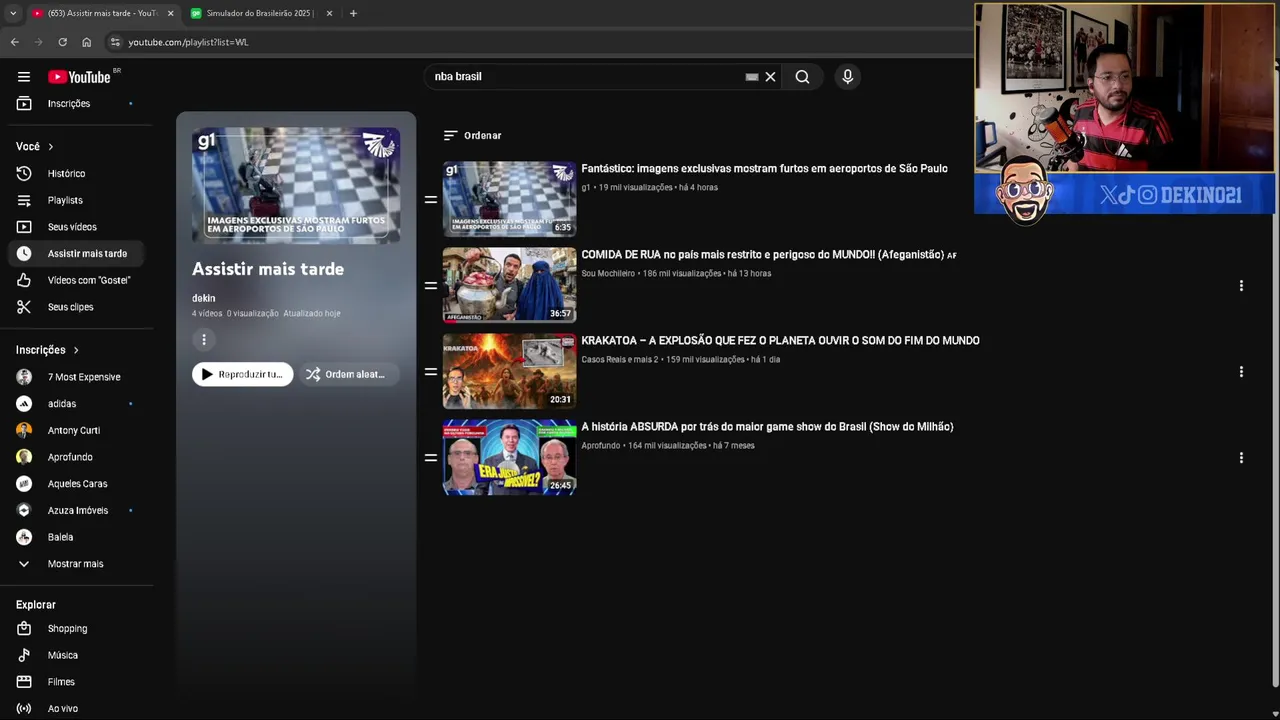Click the browser home icon

coord(86,42)
